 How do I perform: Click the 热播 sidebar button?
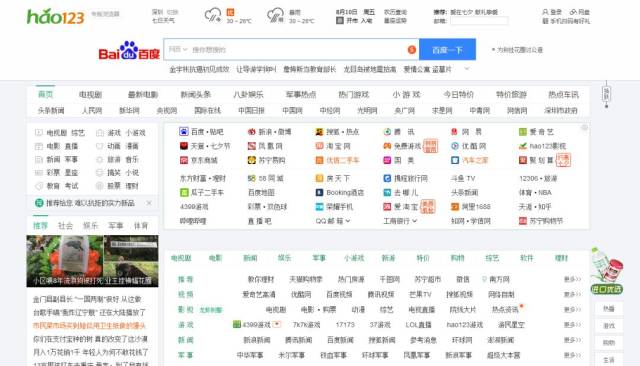(609, 309)
